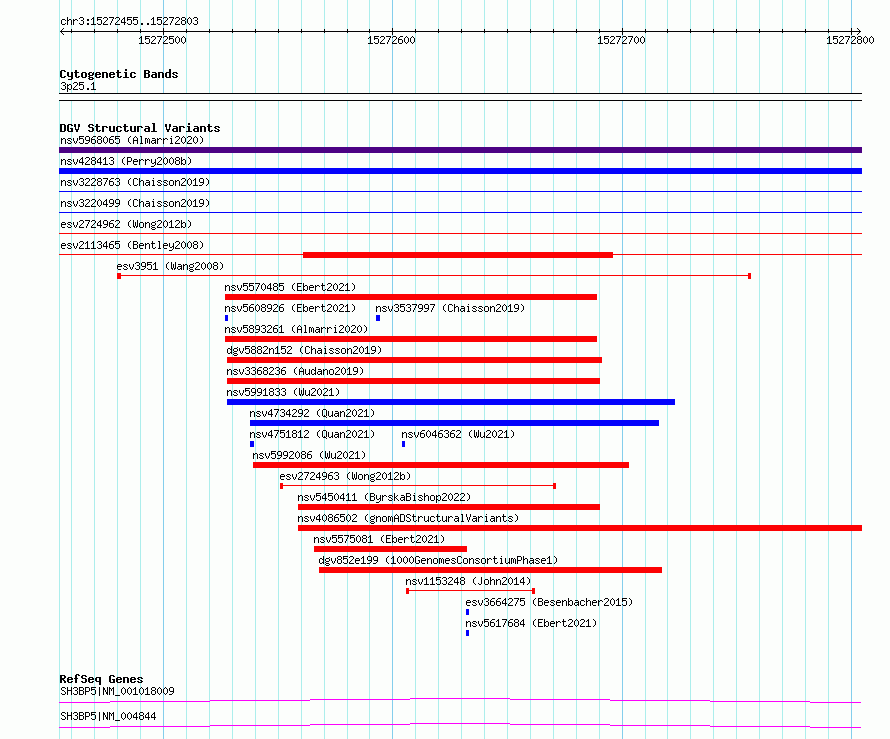Screen dimensions: 890x739
Task: Click the left end marker of esv3951
Action: click(119, 276)
